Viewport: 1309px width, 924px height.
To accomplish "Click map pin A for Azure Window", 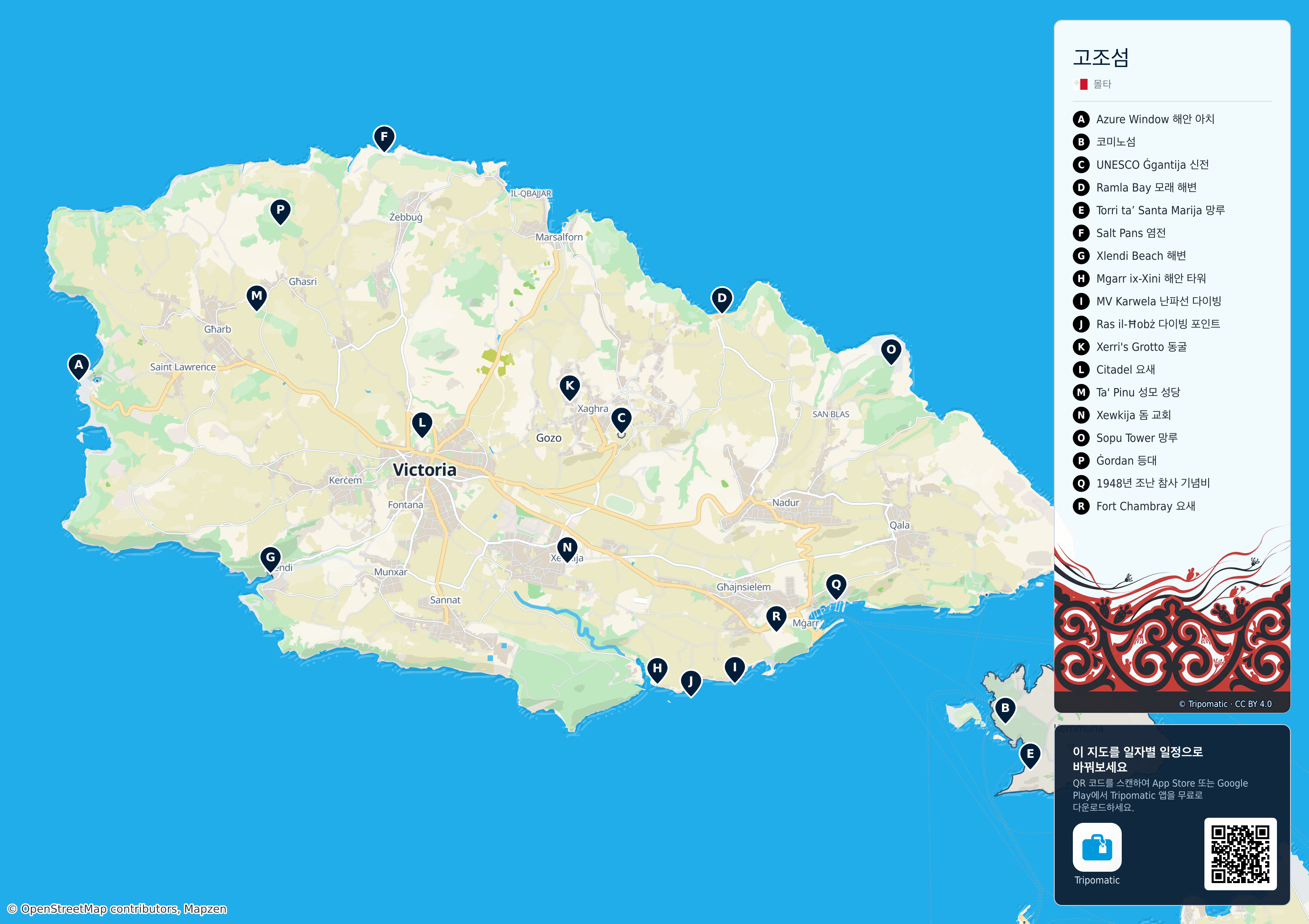I will pos(79,366).
